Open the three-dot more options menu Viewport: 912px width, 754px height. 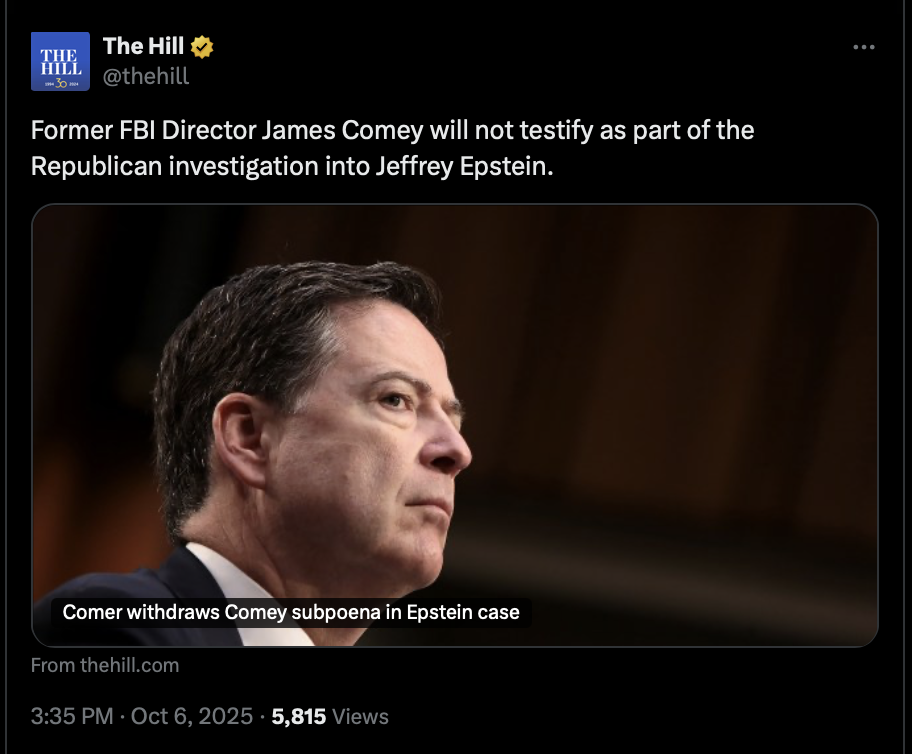click(862, 47)
